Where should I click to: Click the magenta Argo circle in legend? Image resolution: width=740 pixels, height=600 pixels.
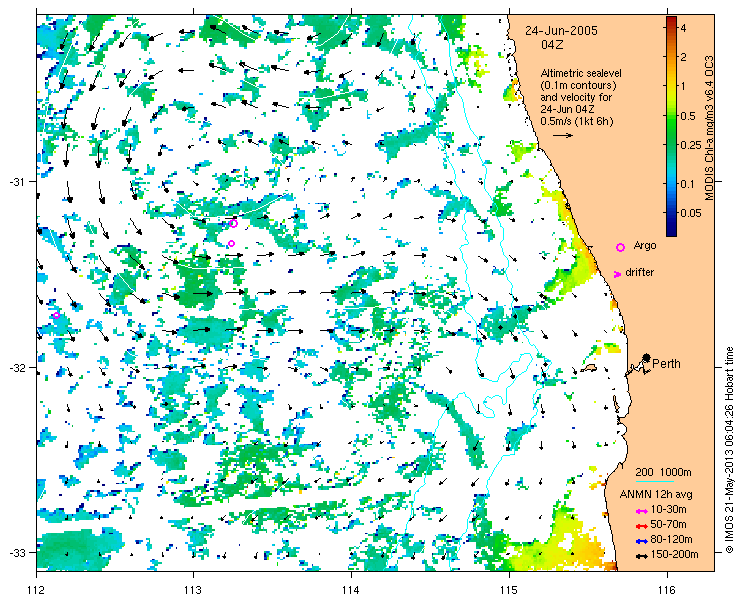(x=621, y=247)
